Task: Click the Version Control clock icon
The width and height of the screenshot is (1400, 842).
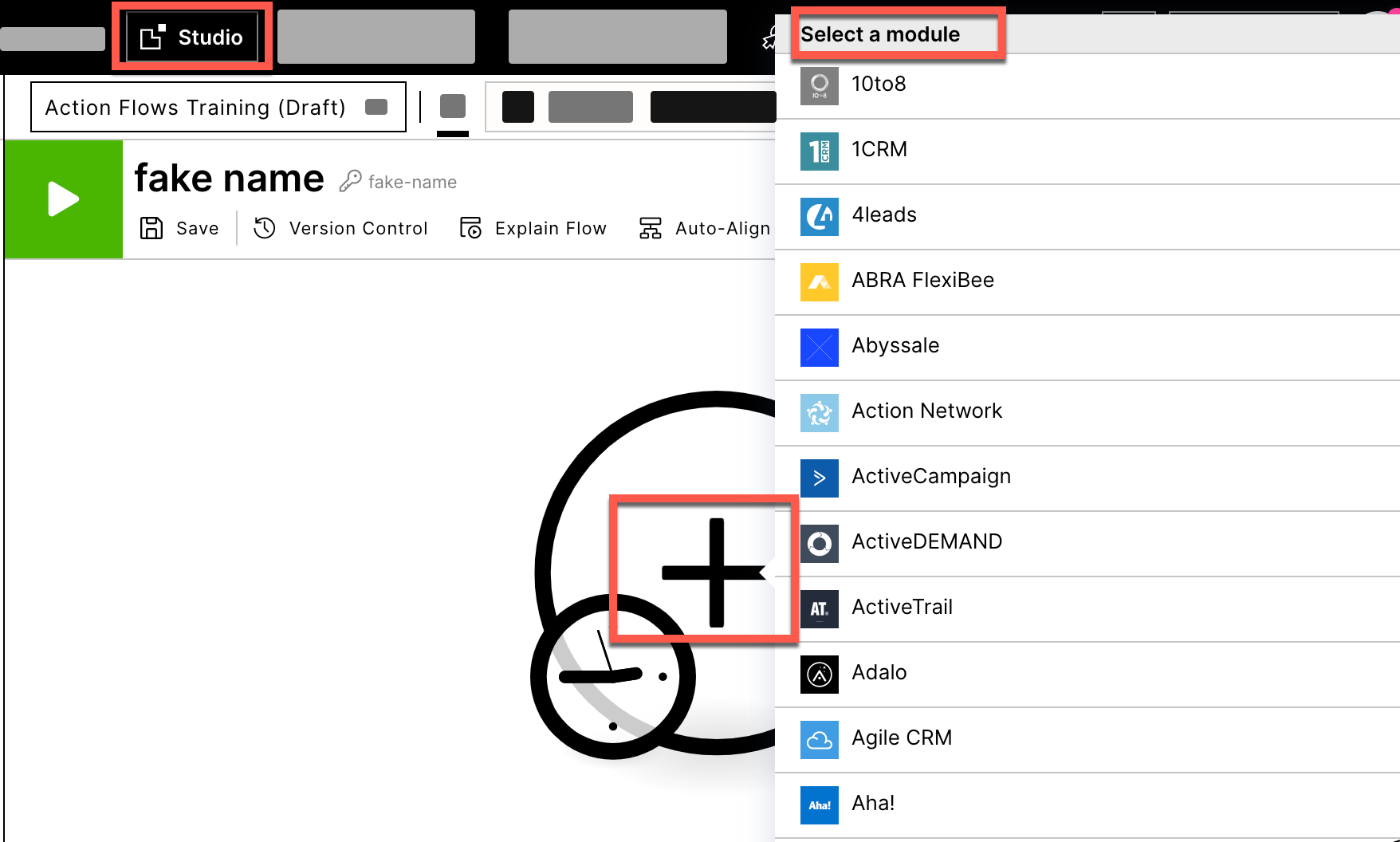Action: tap(265, 228)
